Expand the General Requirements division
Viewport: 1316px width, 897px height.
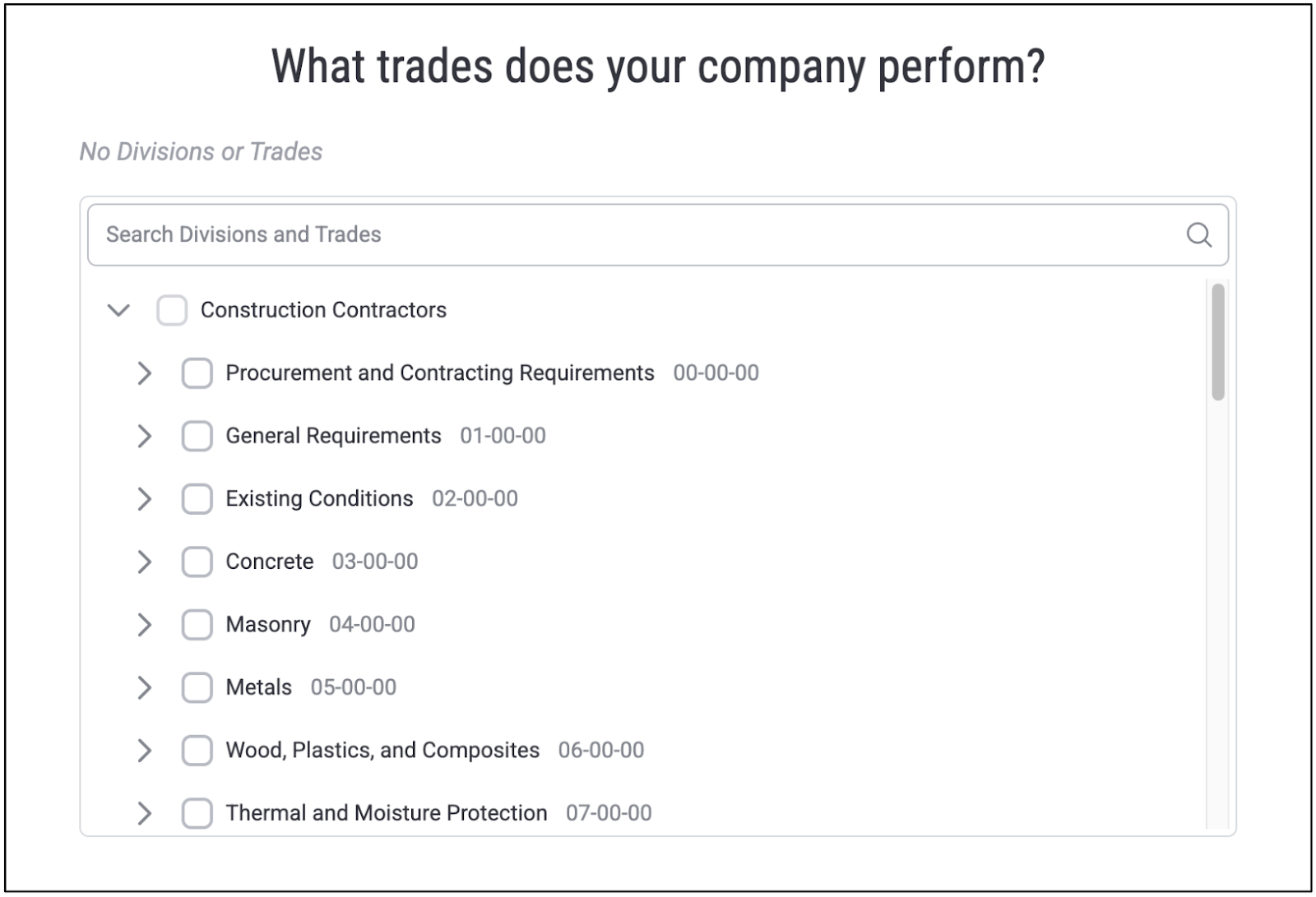pos(145,436)
